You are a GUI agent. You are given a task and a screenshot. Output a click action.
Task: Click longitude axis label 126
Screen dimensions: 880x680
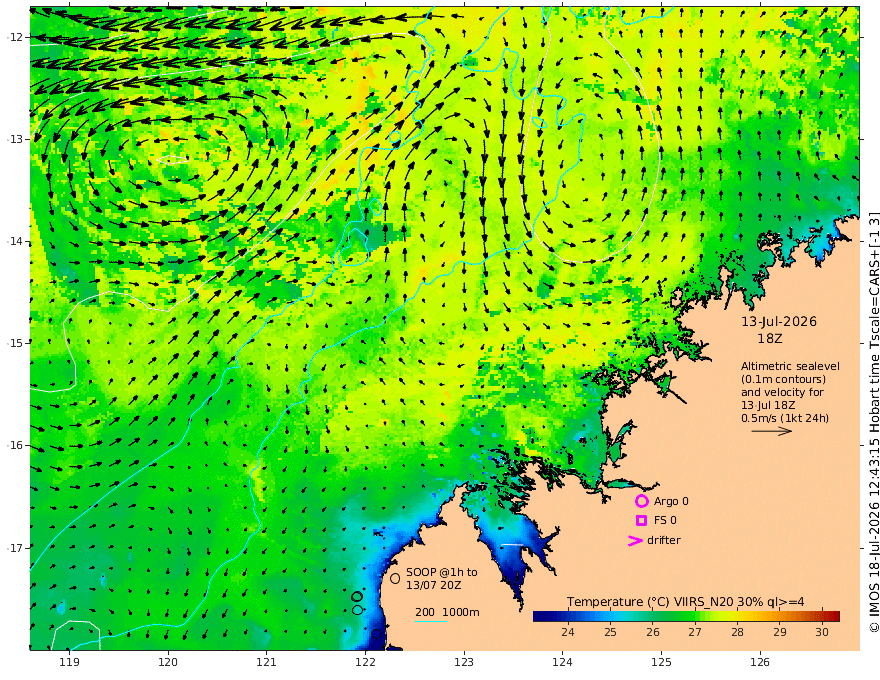(760, 663)
